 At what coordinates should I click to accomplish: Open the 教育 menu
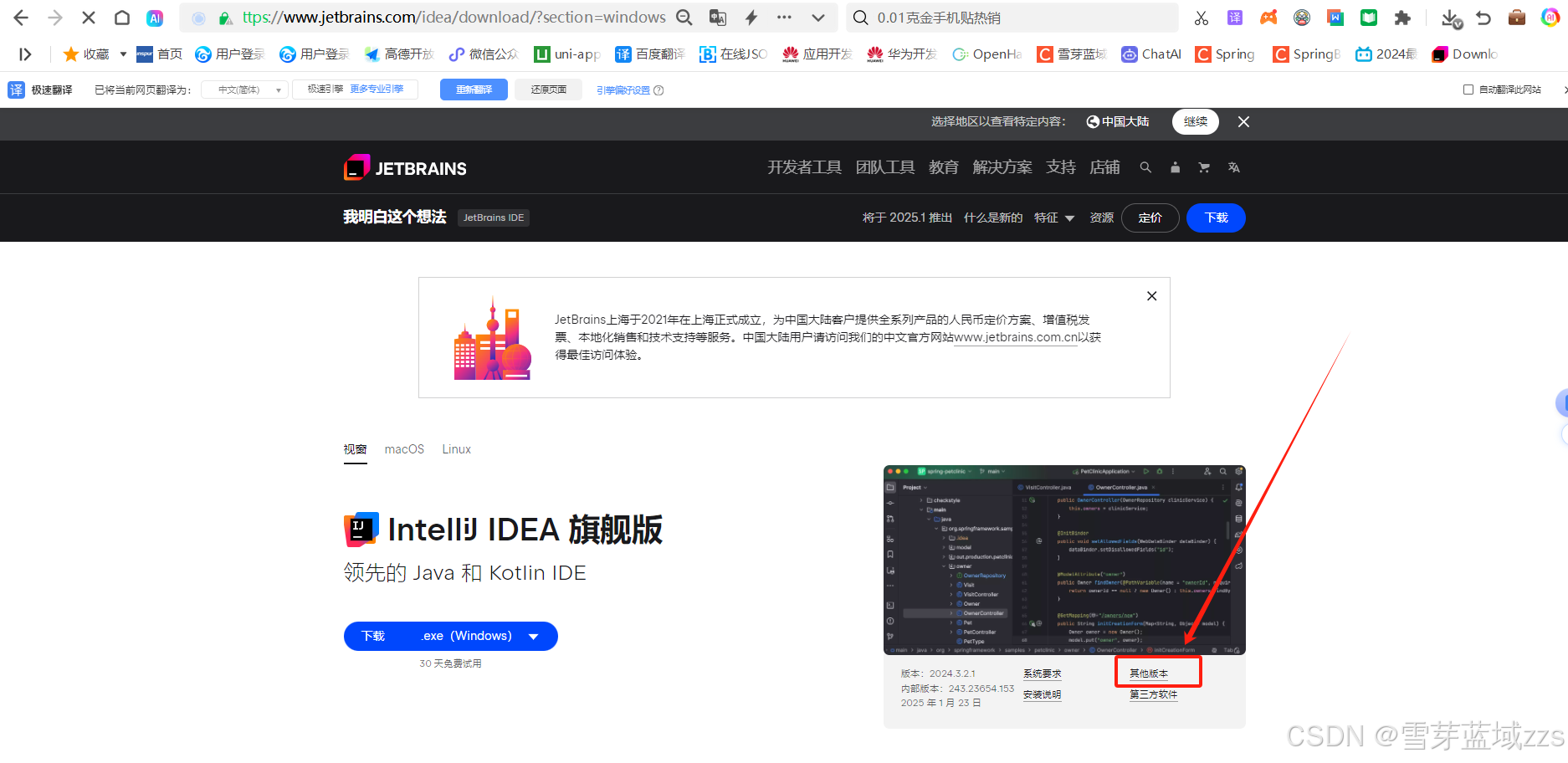point(944,167)
